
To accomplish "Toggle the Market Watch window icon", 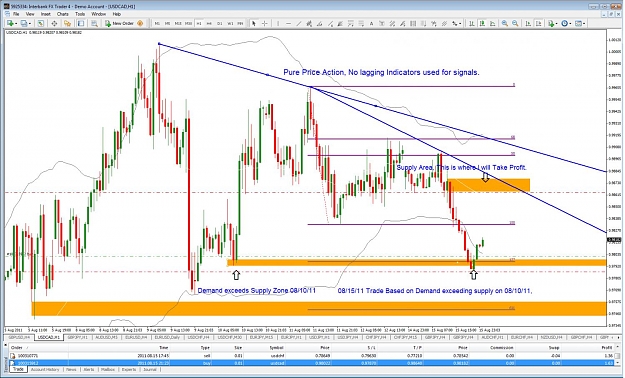I will (x=41, y=24).
